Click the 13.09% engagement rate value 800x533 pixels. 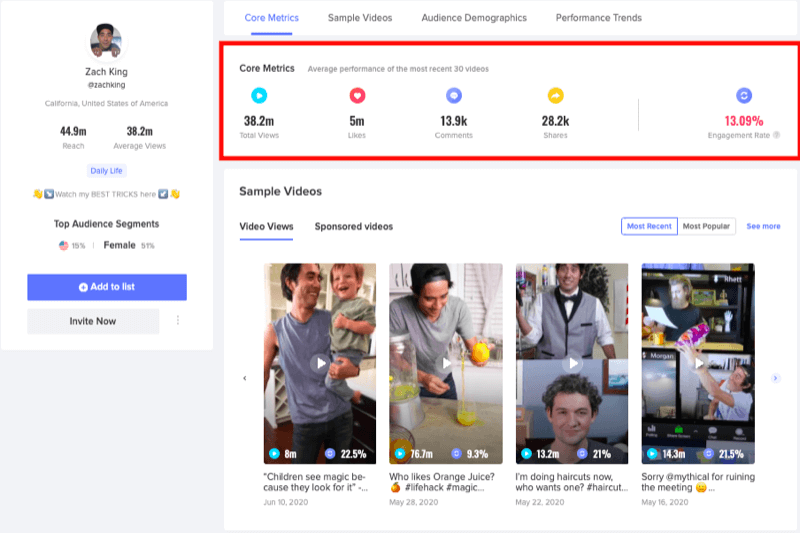tap(744, 121)
